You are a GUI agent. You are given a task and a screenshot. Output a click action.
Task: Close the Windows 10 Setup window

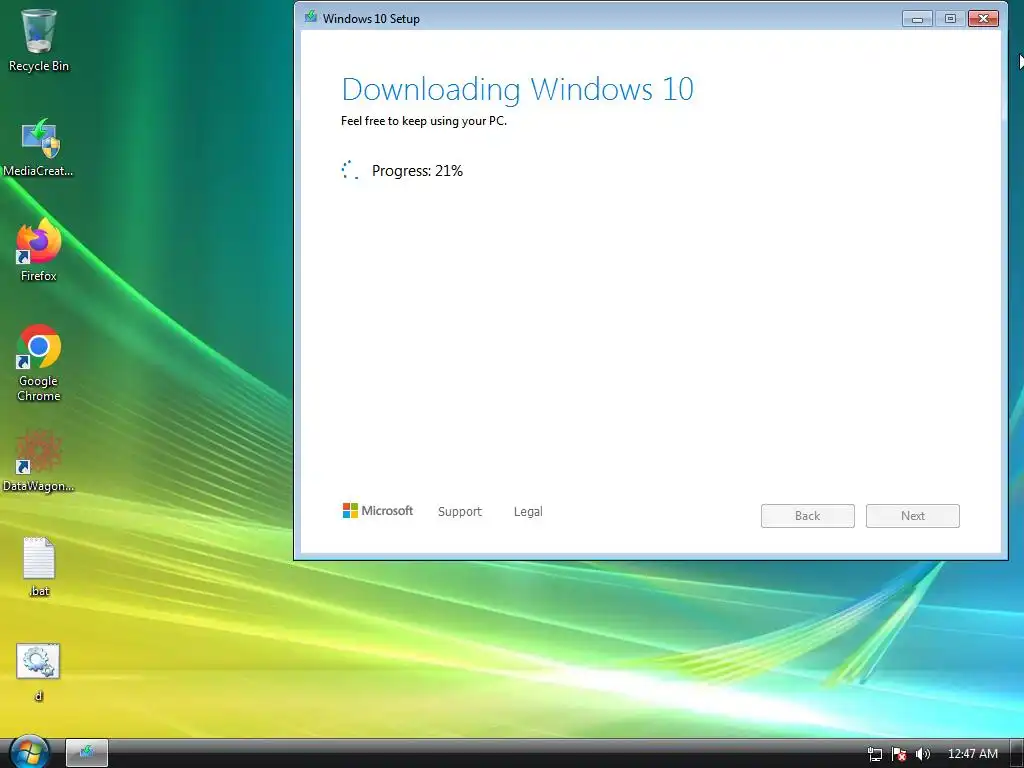[x=984, y=19]
